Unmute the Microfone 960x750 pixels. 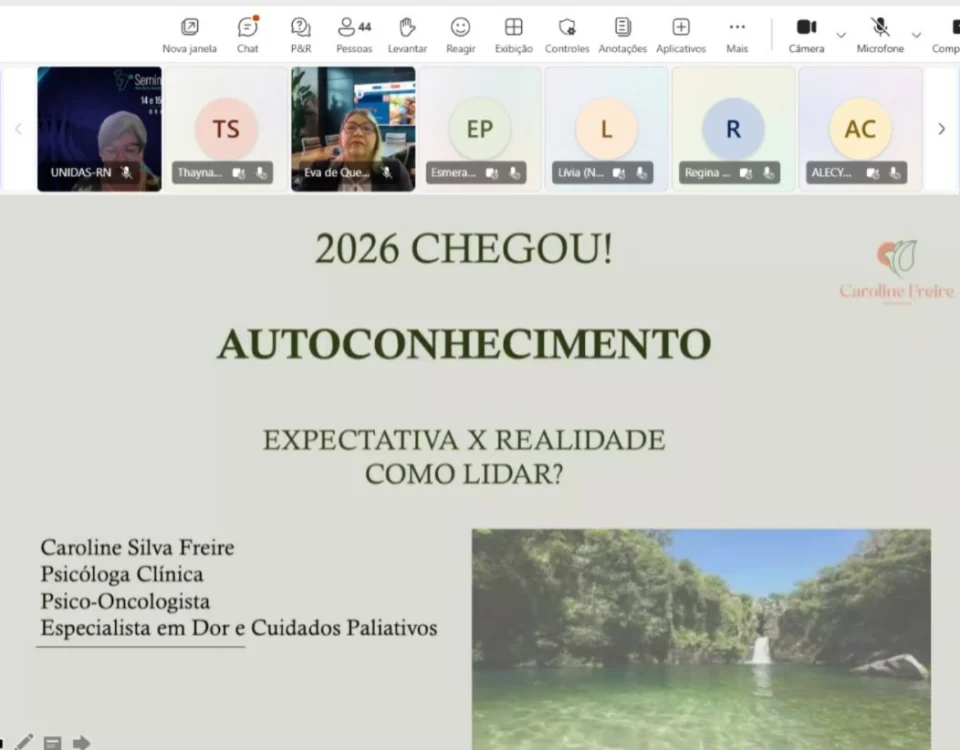click(880, 33)
